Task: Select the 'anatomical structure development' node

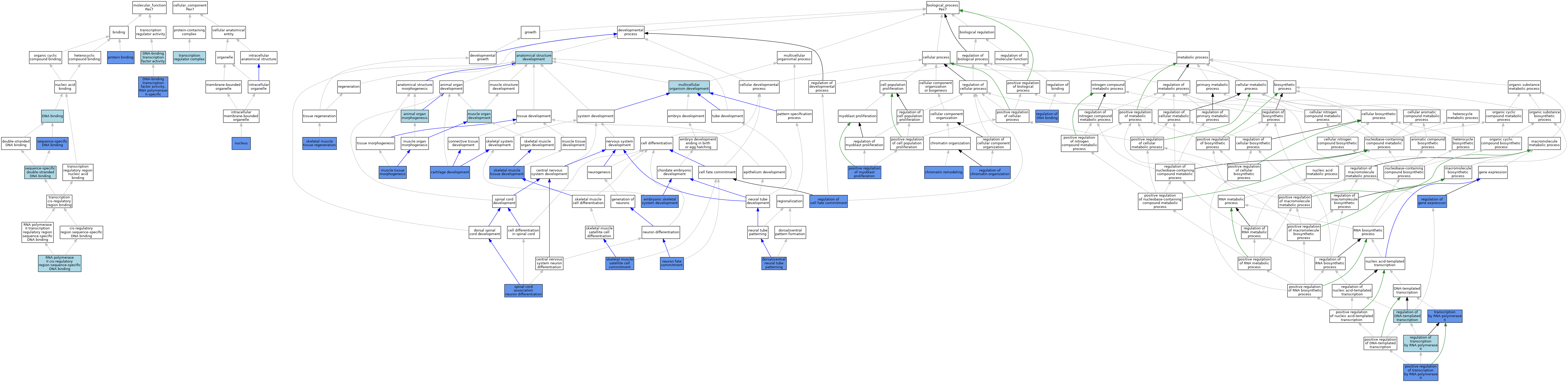Action: pos(534,58)
